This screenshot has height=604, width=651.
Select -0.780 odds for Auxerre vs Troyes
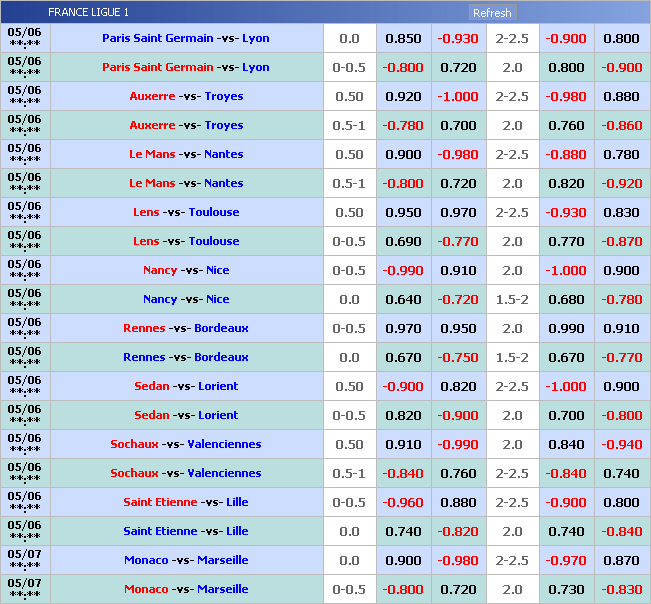(403, 126)
